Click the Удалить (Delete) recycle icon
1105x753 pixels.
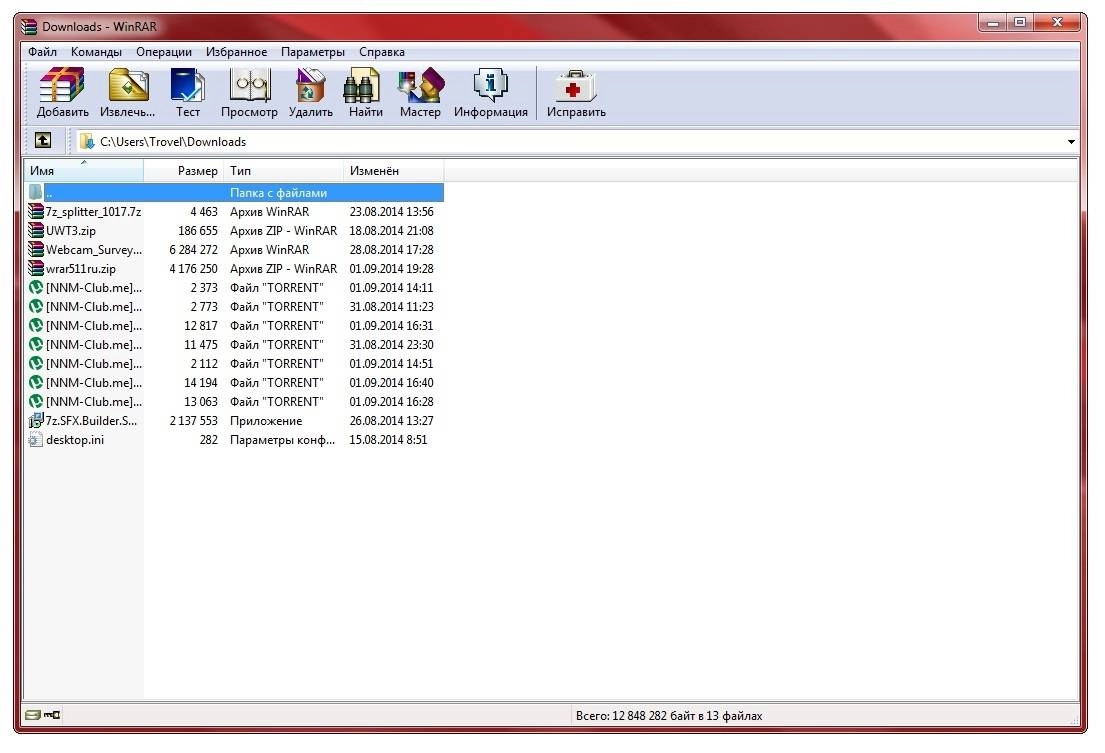tap(311, 92)
